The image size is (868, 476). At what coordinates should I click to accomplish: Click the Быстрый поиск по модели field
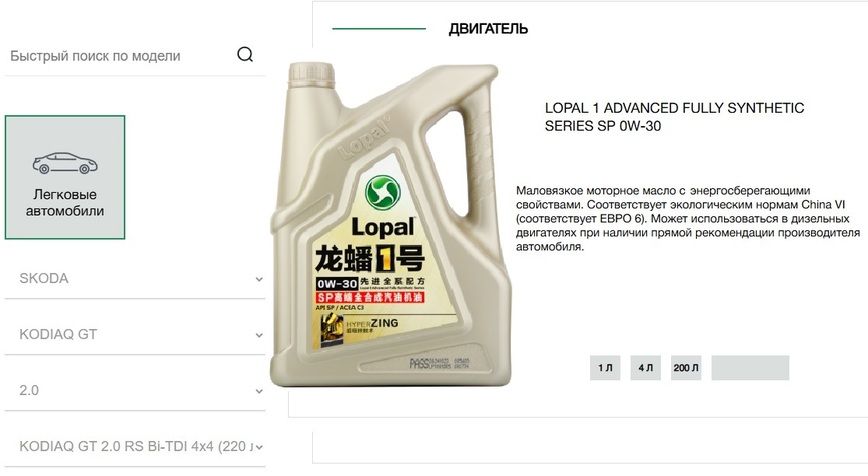(x=119, y=56)
